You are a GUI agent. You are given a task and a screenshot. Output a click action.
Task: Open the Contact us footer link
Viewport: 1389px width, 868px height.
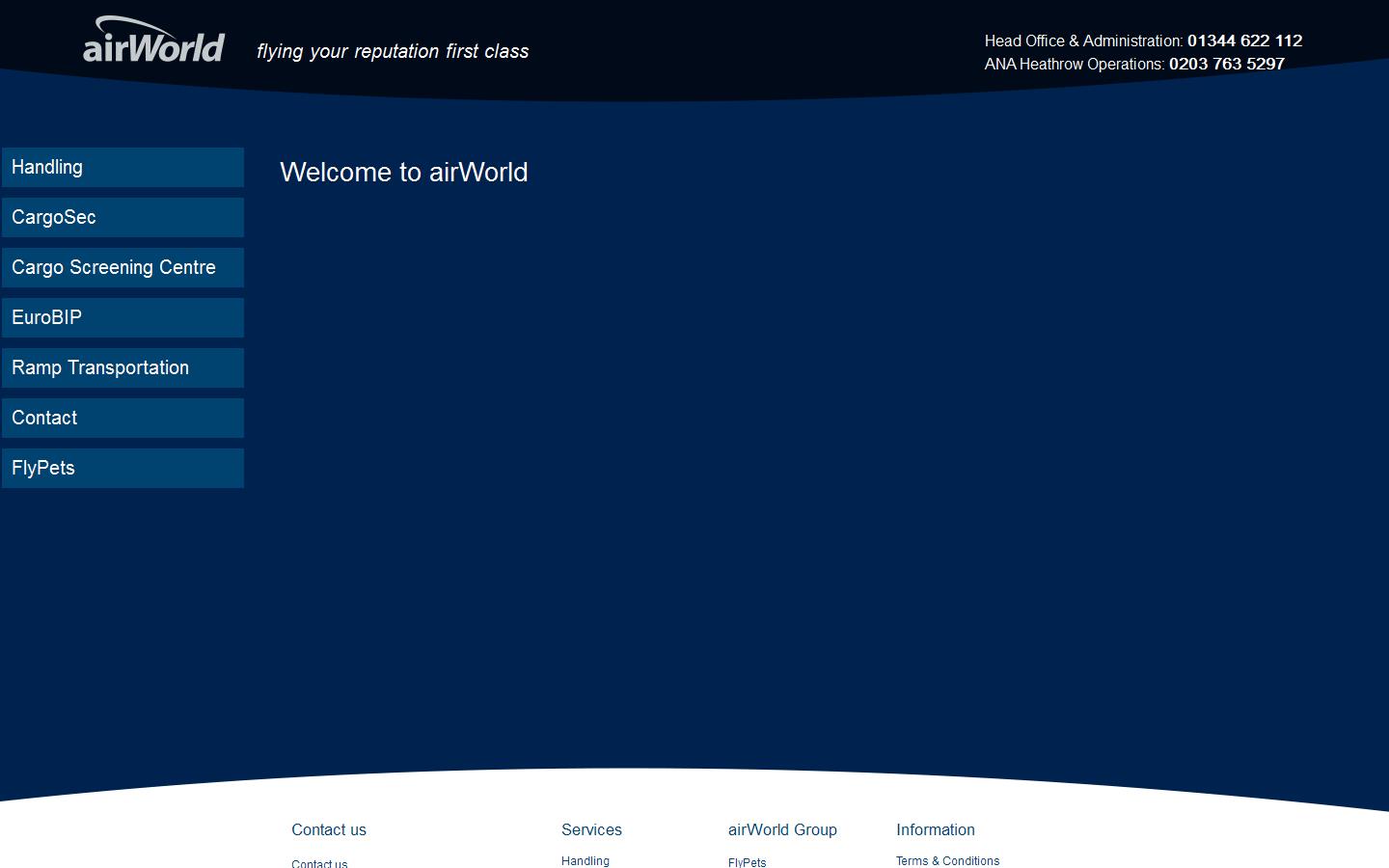(x=318, y=863)
